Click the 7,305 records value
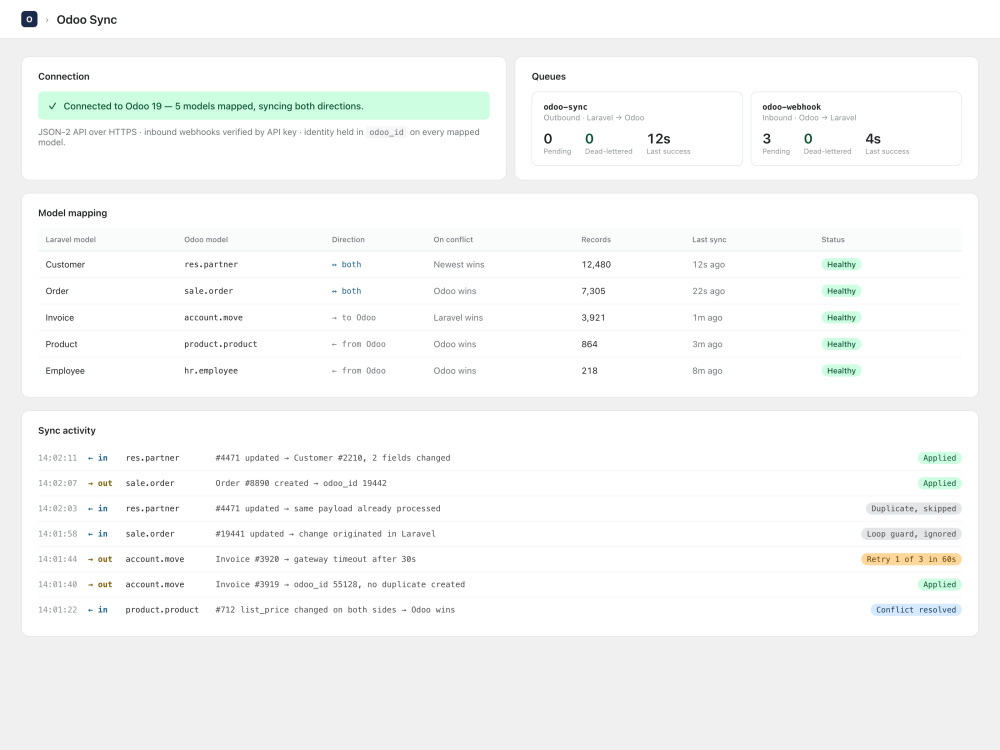 593,291
